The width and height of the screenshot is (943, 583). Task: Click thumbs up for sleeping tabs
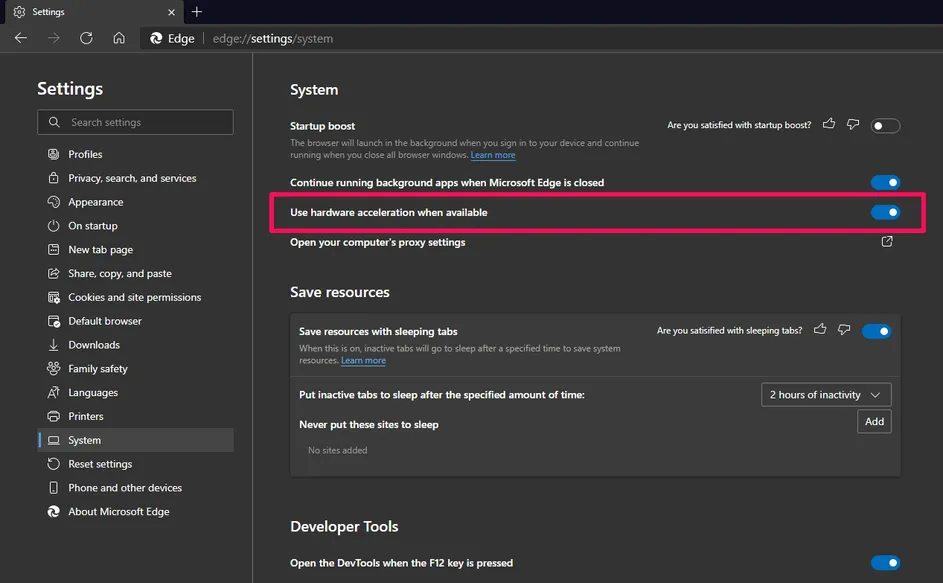click(821, 330)
